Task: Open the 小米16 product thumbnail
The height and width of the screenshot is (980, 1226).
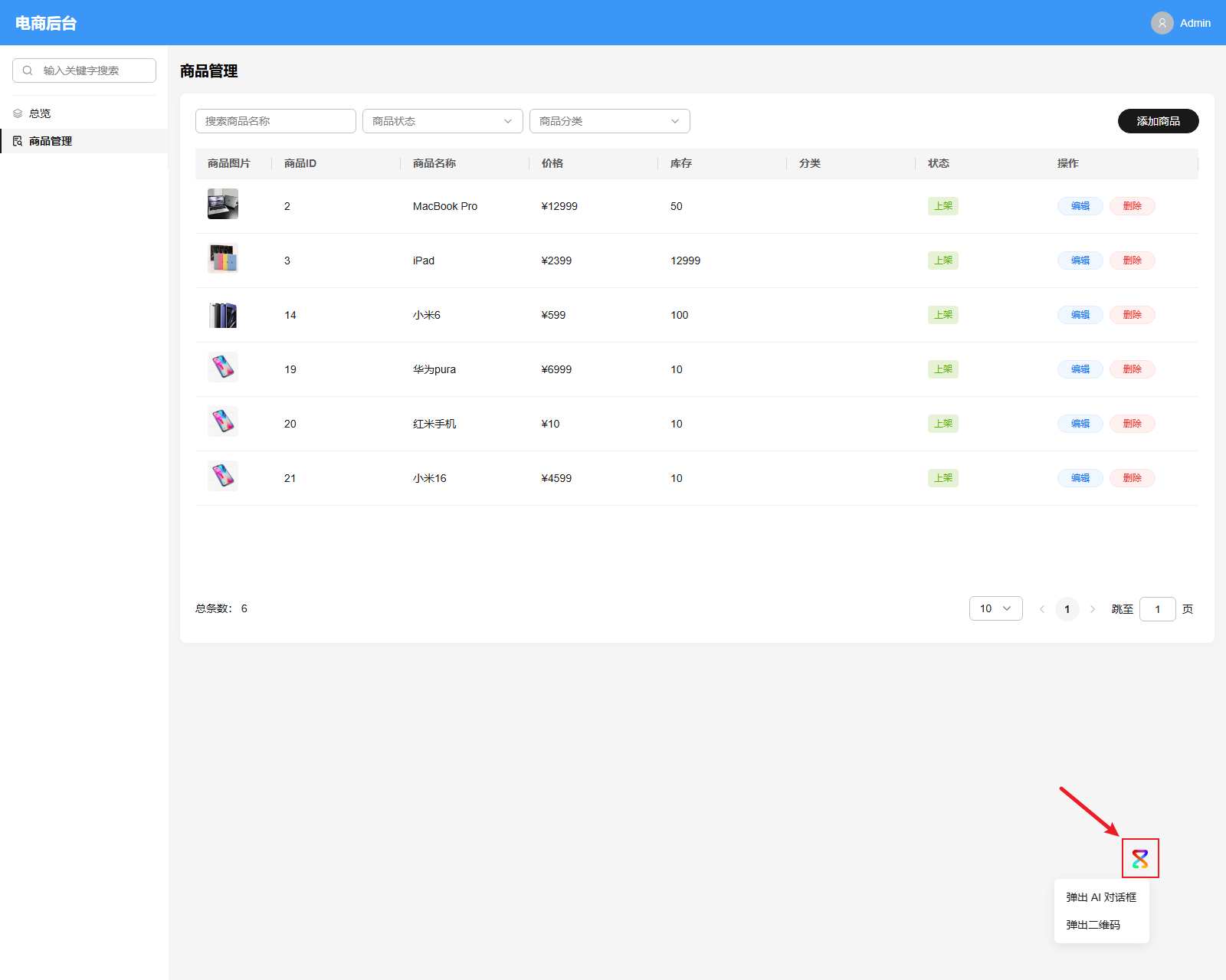Action: coord(223,476)
